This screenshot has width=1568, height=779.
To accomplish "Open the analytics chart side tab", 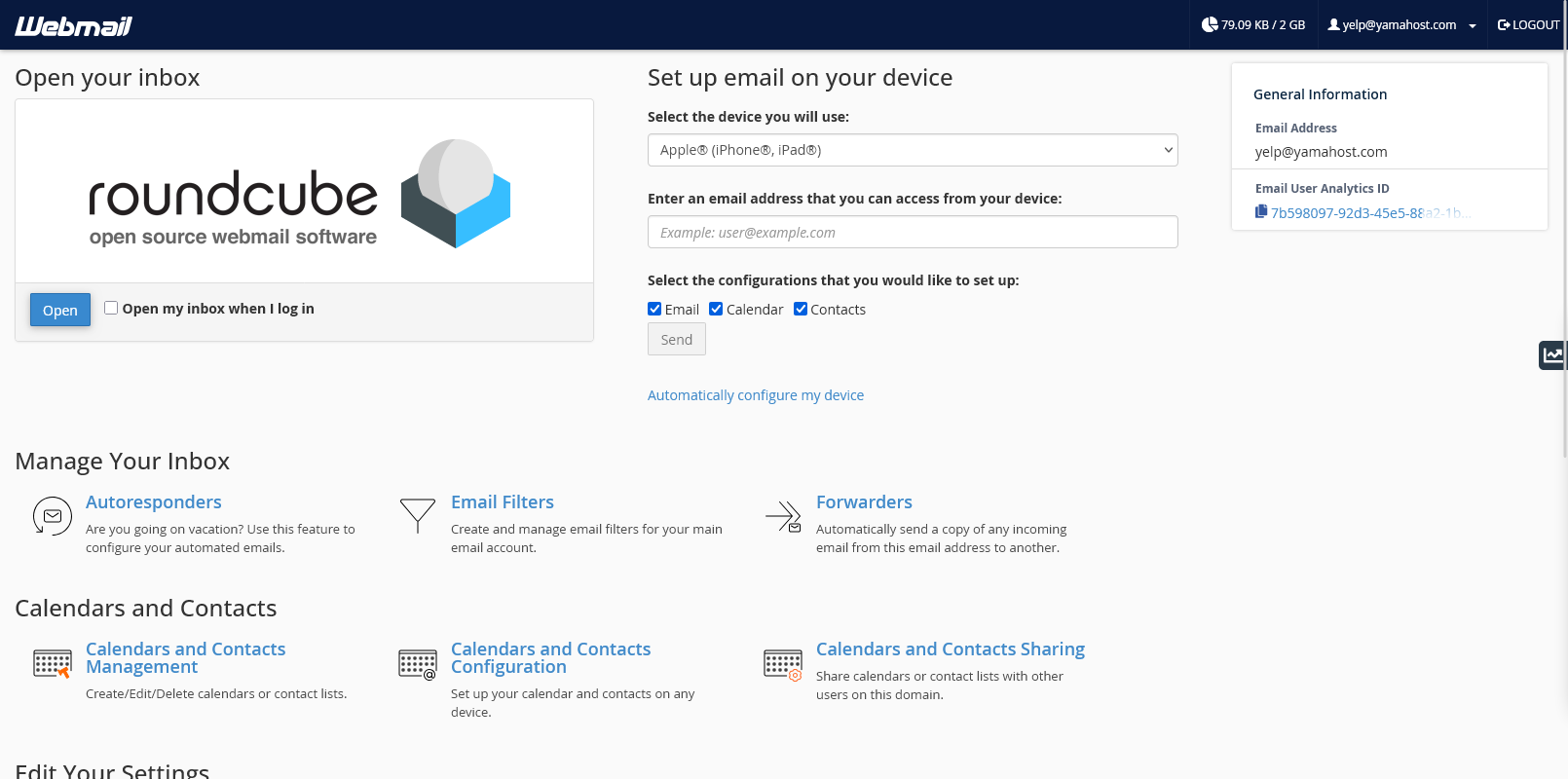I will pyautogui.click(x=1552, y=354).
